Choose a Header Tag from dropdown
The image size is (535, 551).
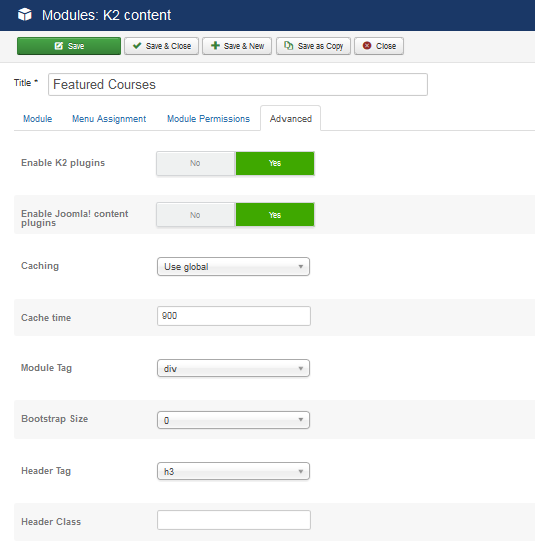coord(233,471)
